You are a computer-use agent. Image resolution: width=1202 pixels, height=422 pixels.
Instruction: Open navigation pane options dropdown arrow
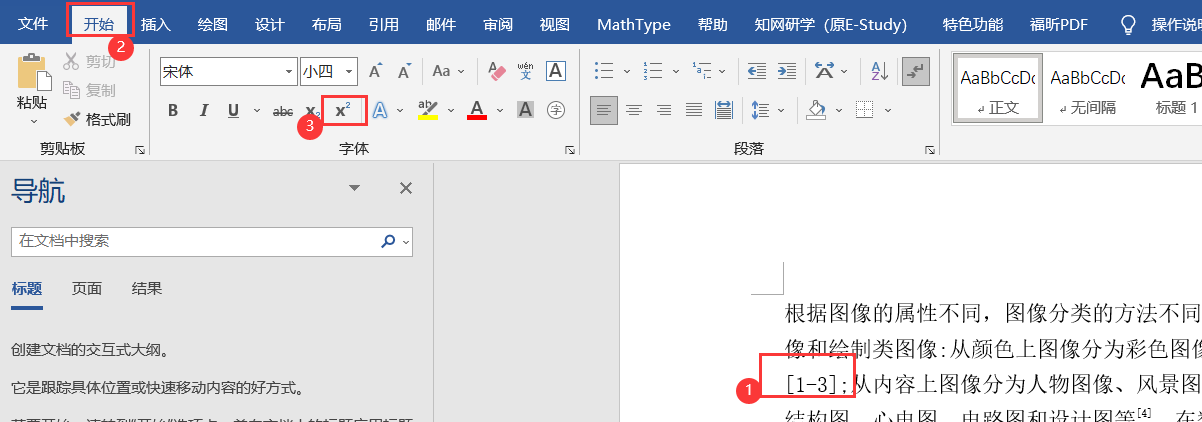[x=354, y=188]
